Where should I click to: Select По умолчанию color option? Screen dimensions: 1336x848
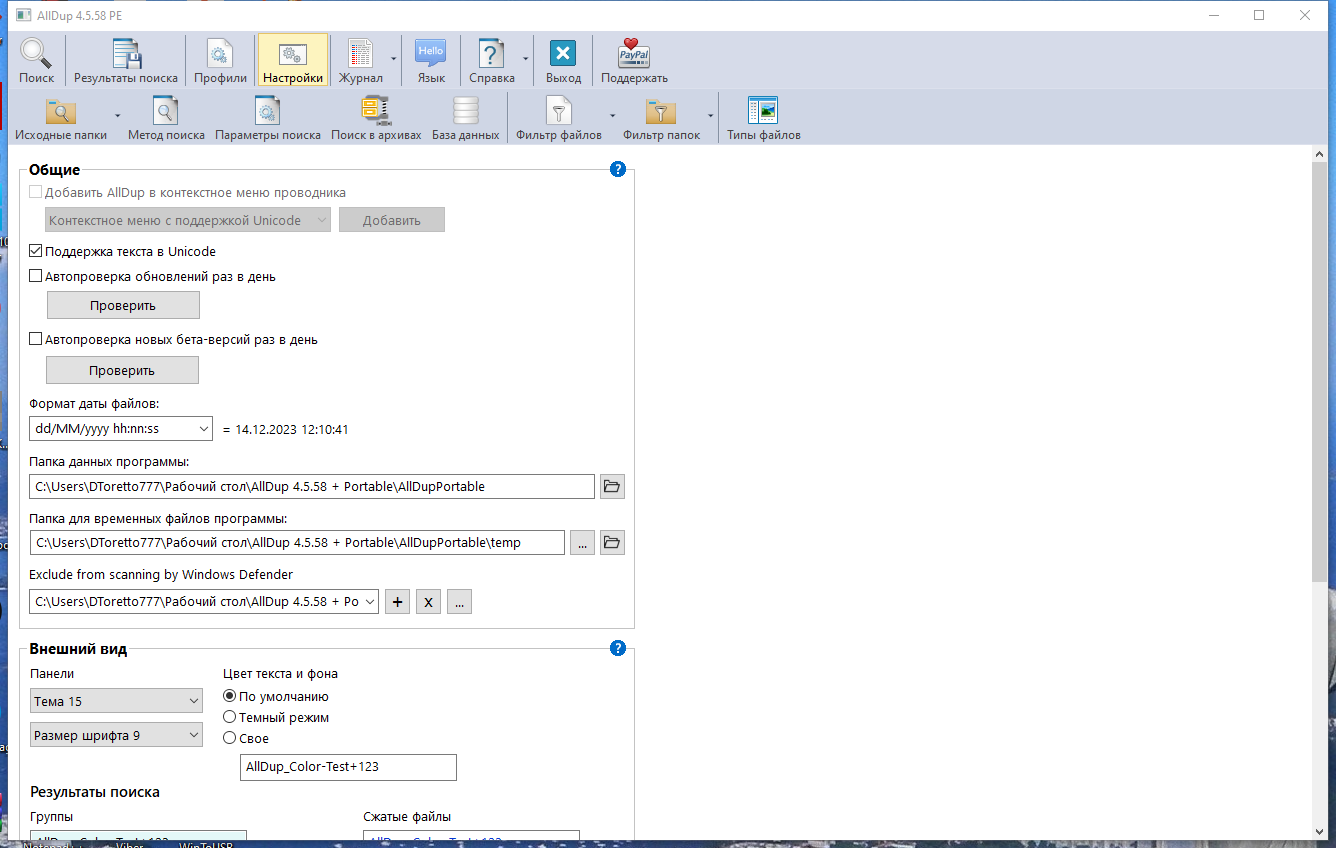(230, 696)
